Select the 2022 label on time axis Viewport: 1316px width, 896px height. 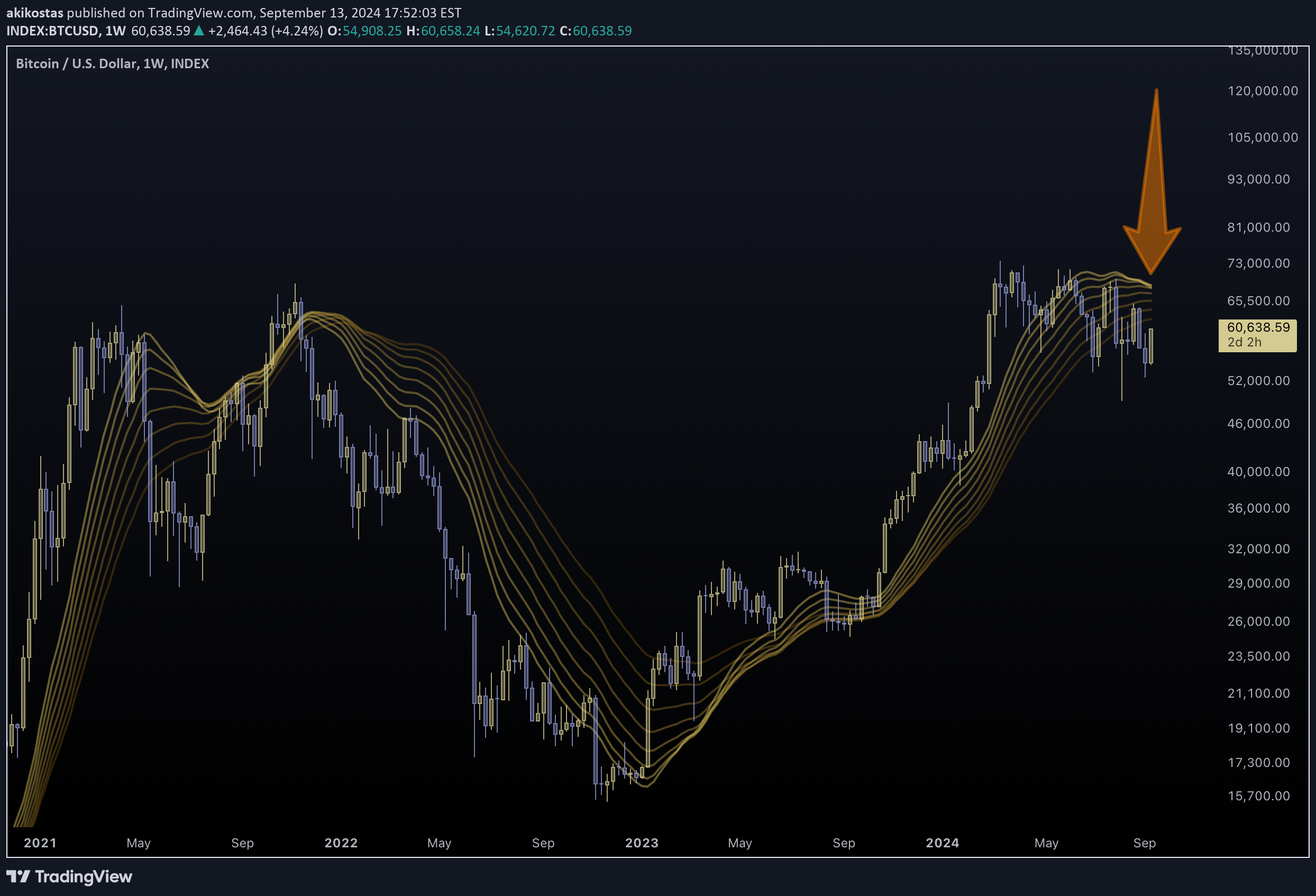(341, 843)
